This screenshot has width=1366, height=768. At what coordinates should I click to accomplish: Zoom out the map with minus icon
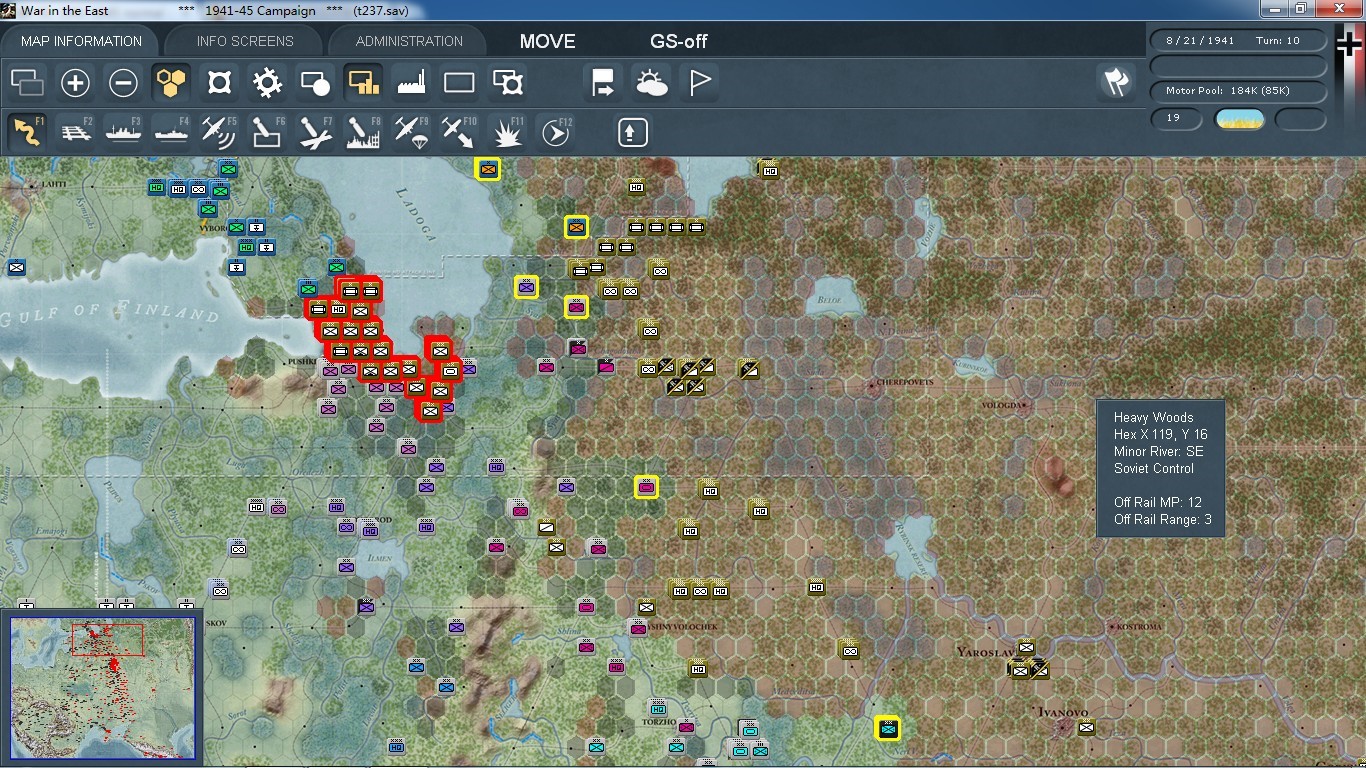[x=123, y=83]
